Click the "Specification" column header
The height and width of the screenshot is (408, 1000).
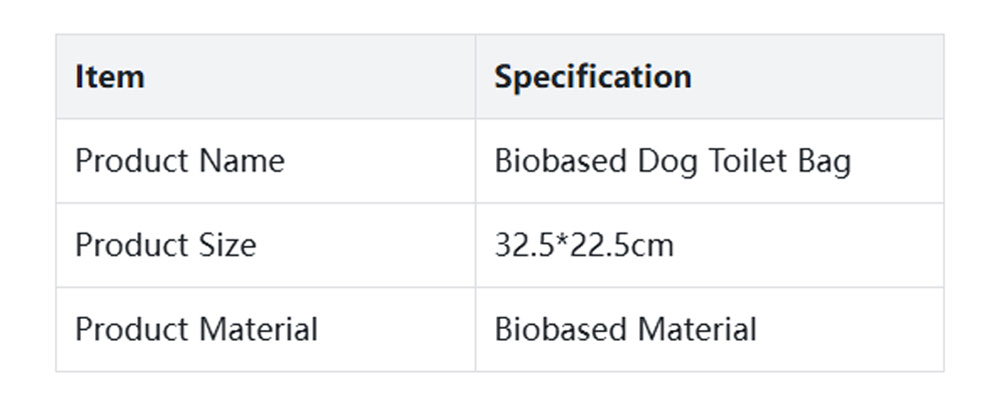tap(592, 77)
